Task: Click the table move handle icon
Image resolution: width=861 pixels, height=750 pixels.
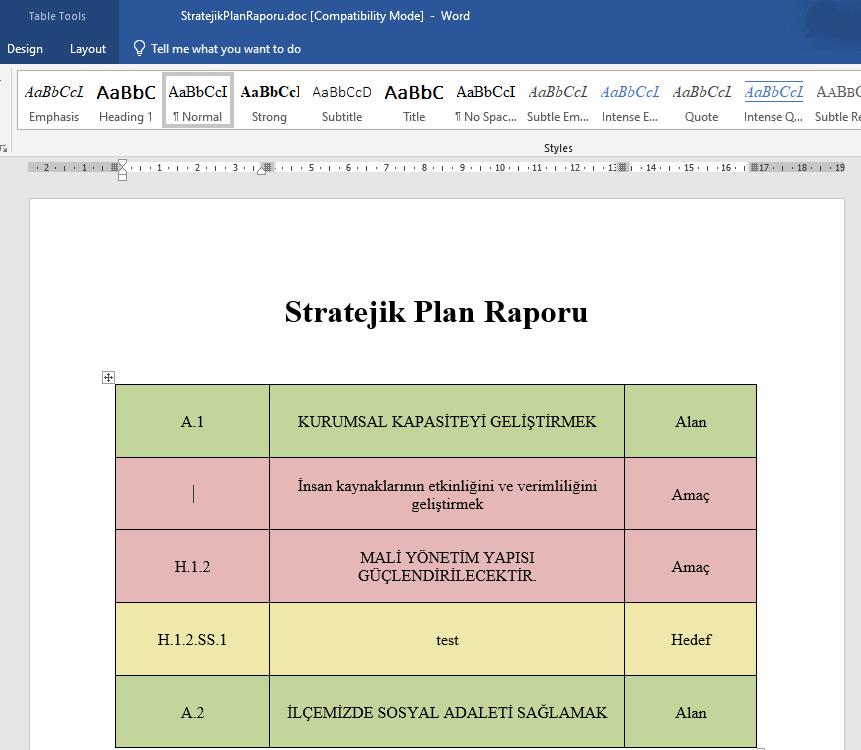Action: [108, 377]
